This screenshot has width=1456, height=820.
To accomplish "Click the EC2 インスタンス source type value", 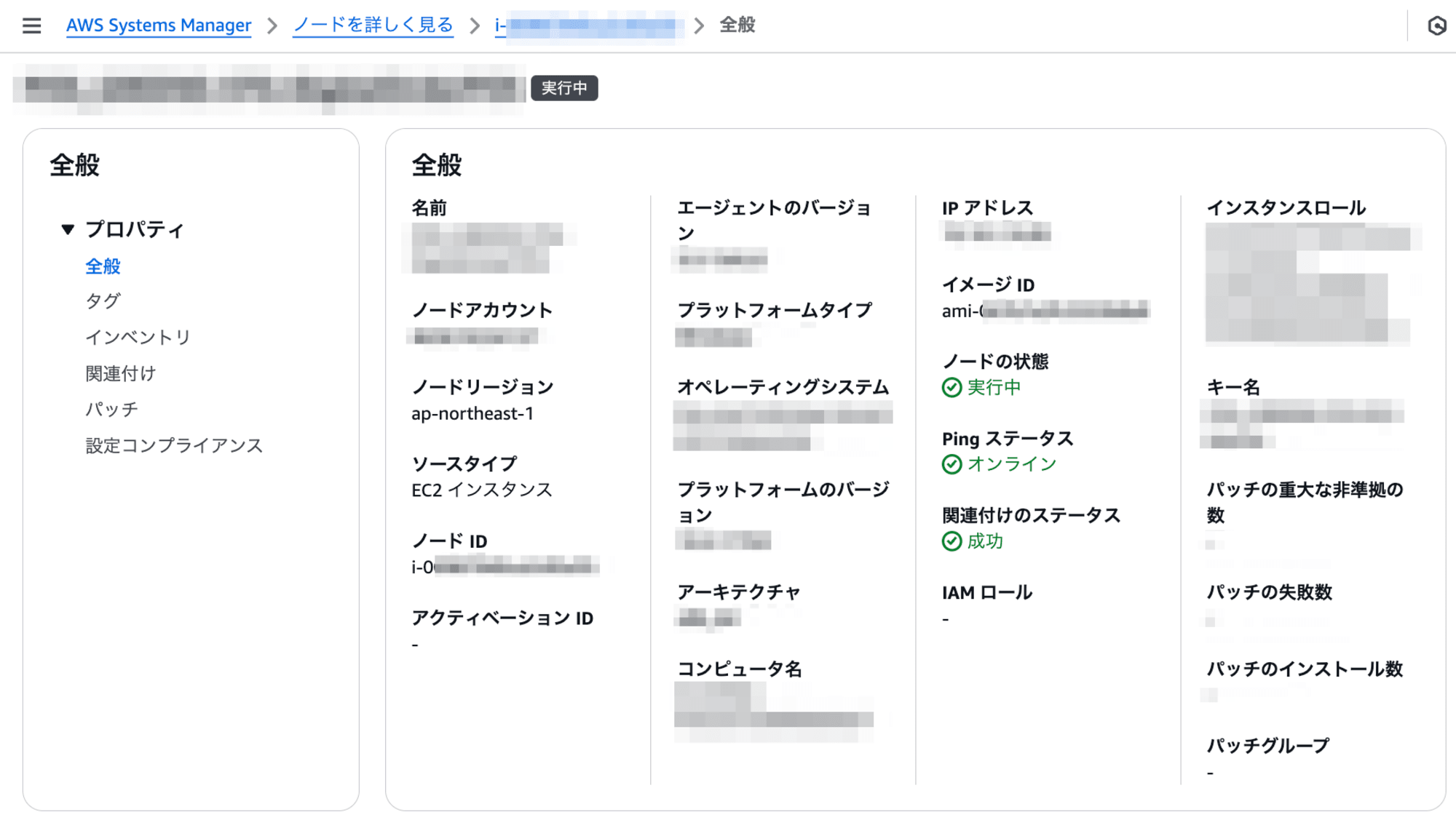I will (x=482, y=490).
